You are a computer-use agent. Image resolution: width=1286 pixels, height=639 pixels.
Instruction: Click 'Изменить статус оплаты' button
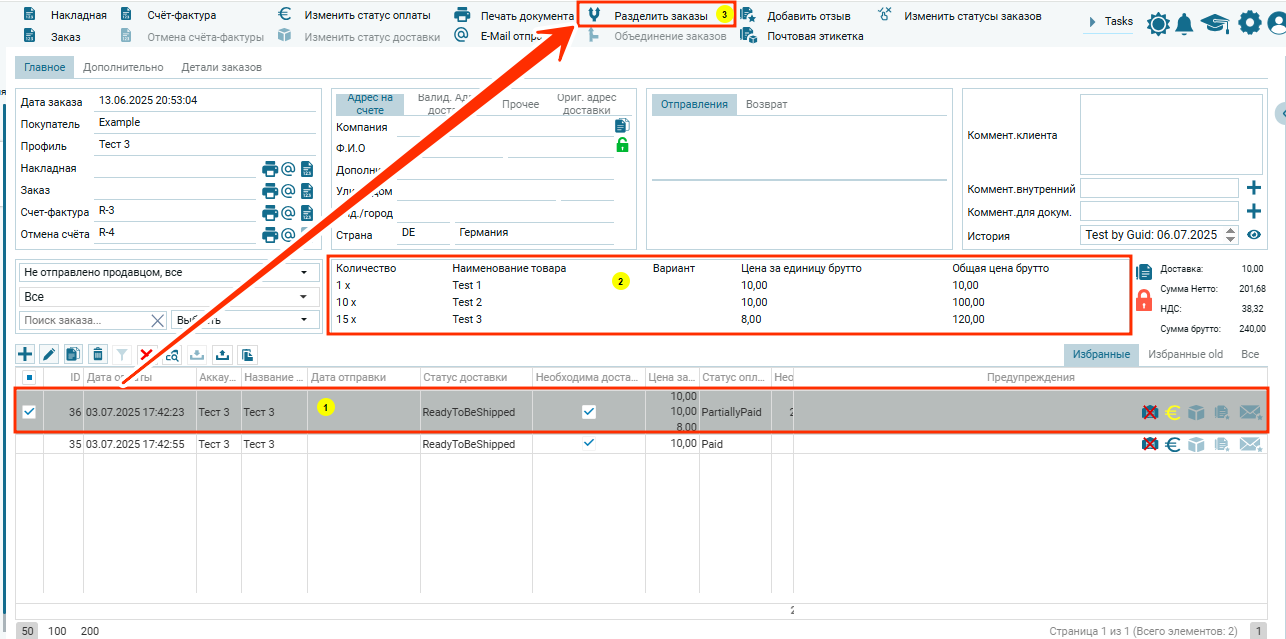point(367,16)
